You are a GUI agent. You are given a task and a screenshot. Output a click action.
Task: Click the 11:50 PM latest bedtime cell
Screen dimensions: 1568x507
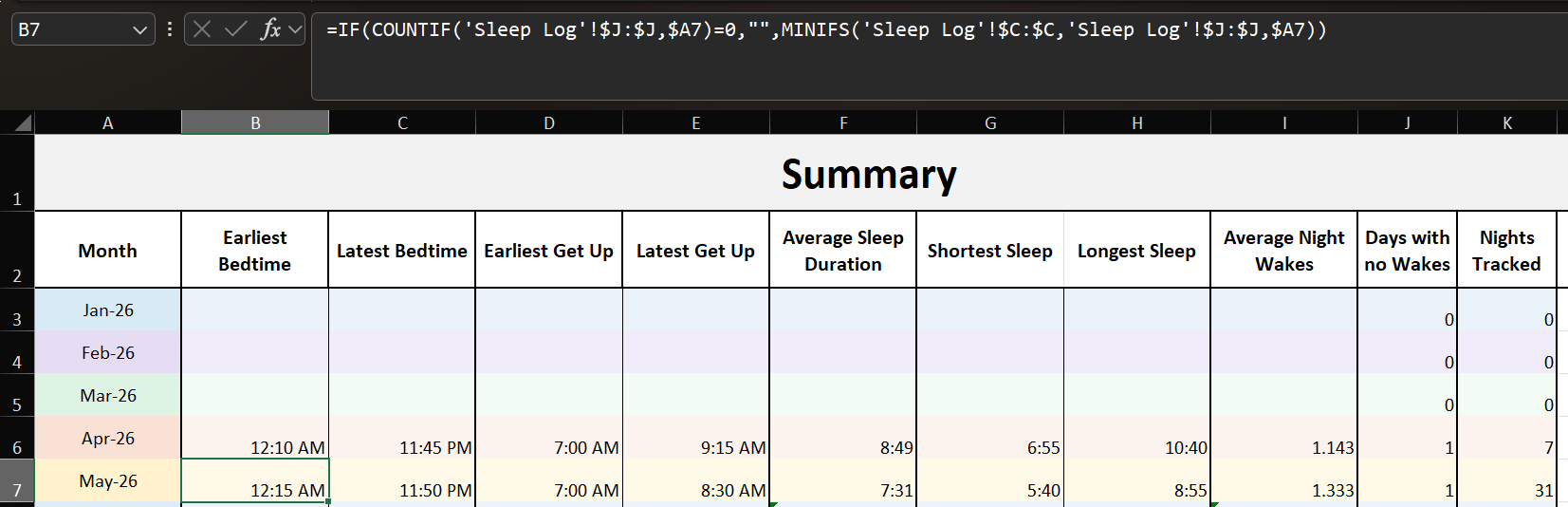point(402,480)
